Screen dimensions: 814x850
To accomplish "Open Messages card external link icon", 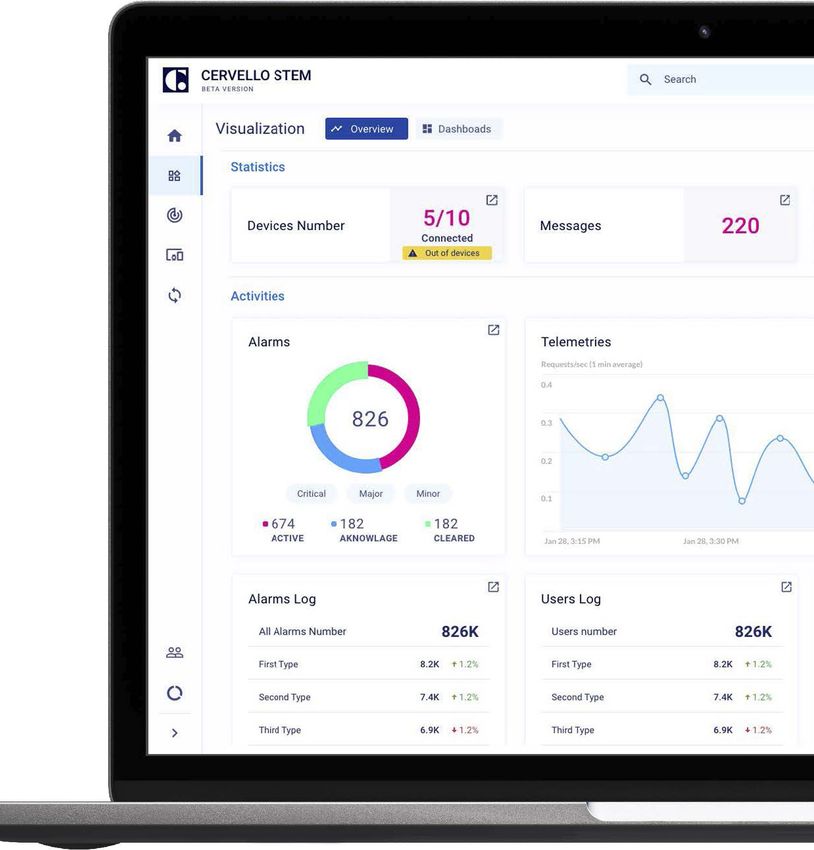I will click(x=785, y=200).
